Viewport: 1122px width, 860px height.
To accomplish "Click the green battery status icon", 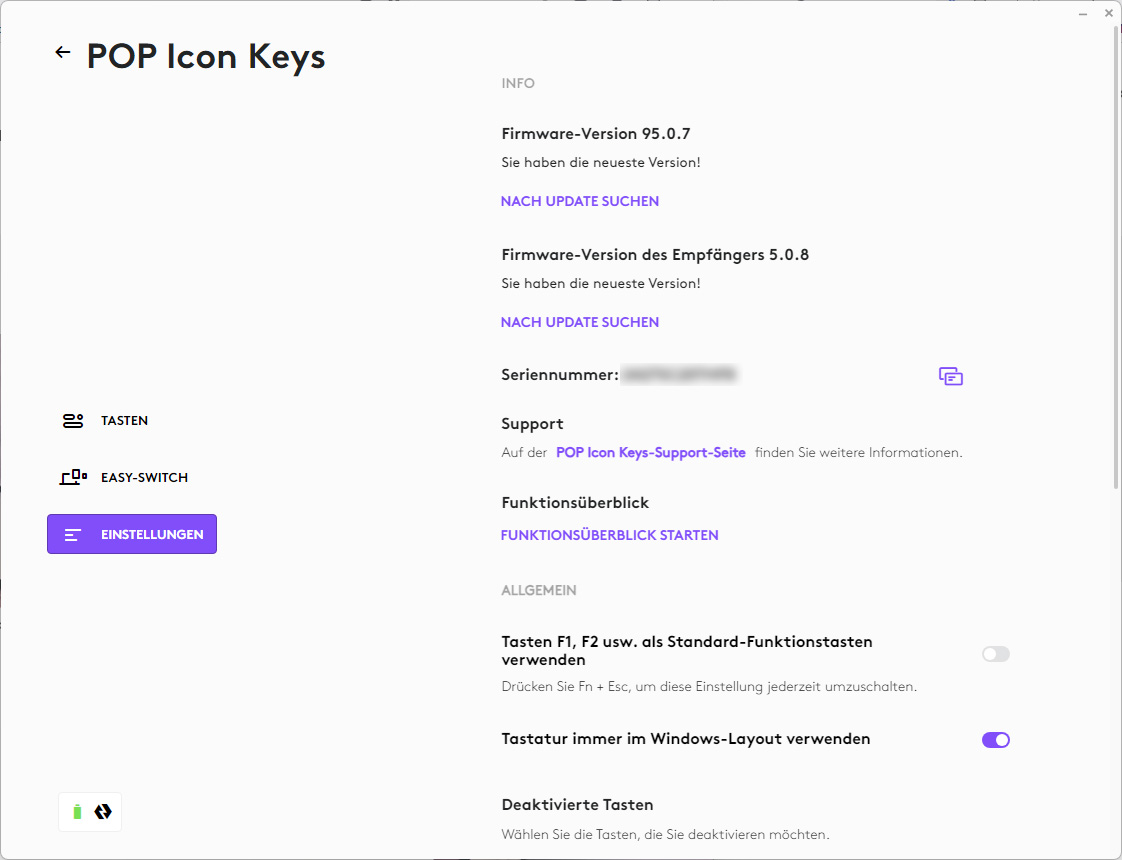I will 78,812.
